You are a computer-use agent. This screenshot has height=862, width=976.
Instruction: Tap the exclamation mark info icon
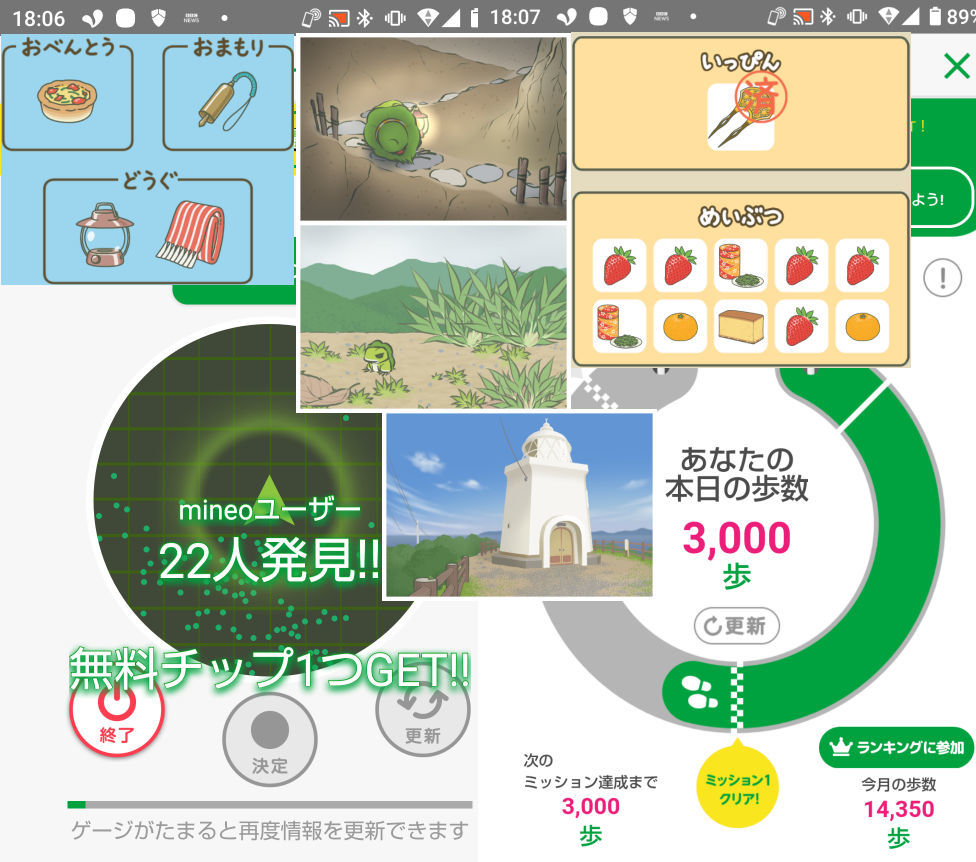pyautogui.click(x=942, y=278)
